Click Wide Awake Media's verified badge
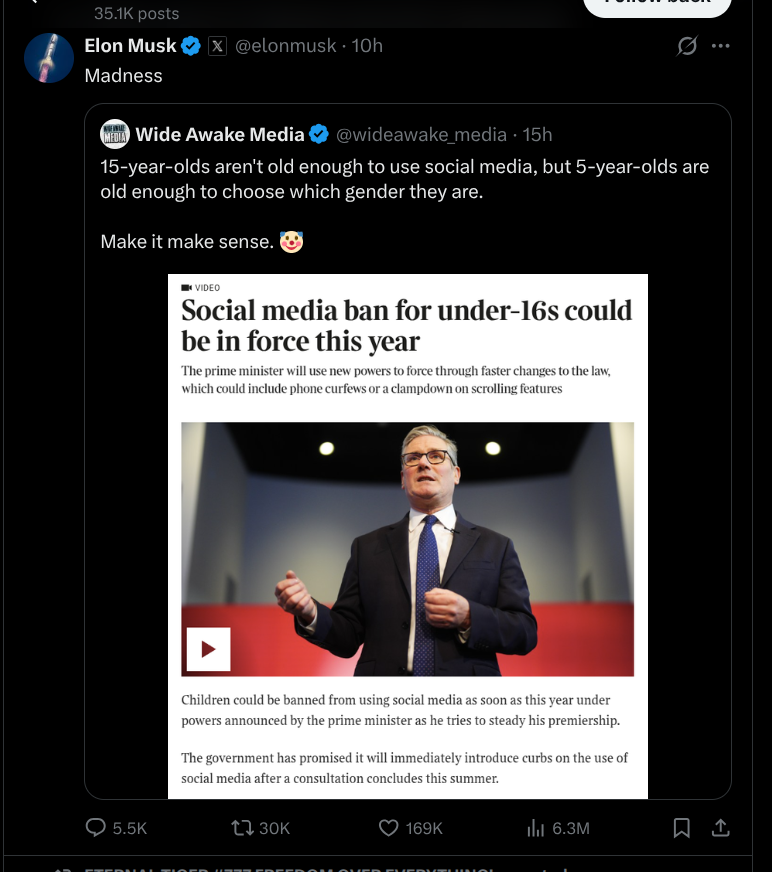 319,134
